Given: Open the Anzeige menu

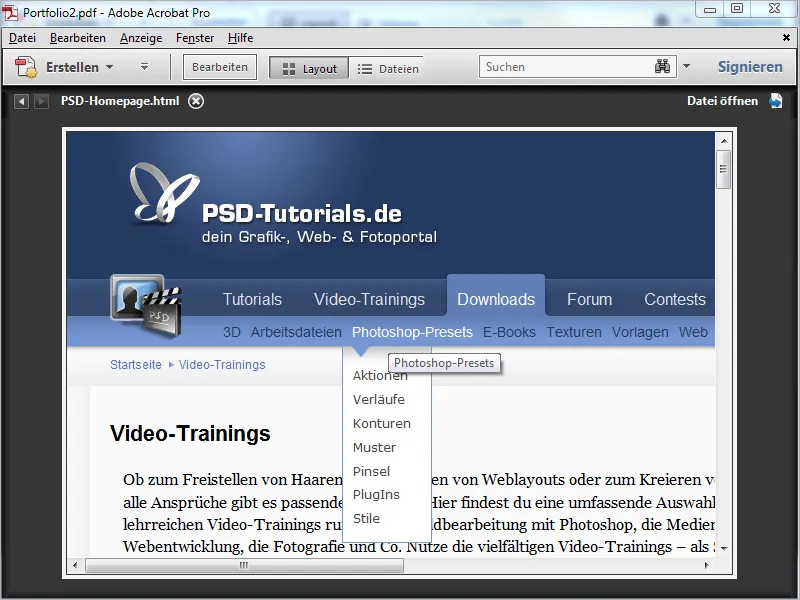Looking at the screenshot, I should [x=141, y=38].
